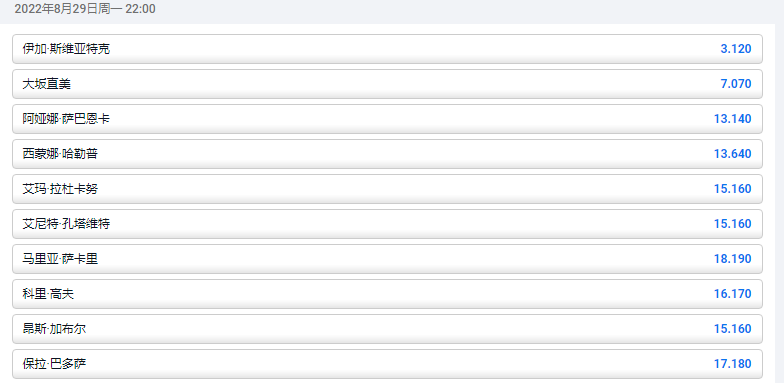Select the 16.170 odds price

[732, 294]
